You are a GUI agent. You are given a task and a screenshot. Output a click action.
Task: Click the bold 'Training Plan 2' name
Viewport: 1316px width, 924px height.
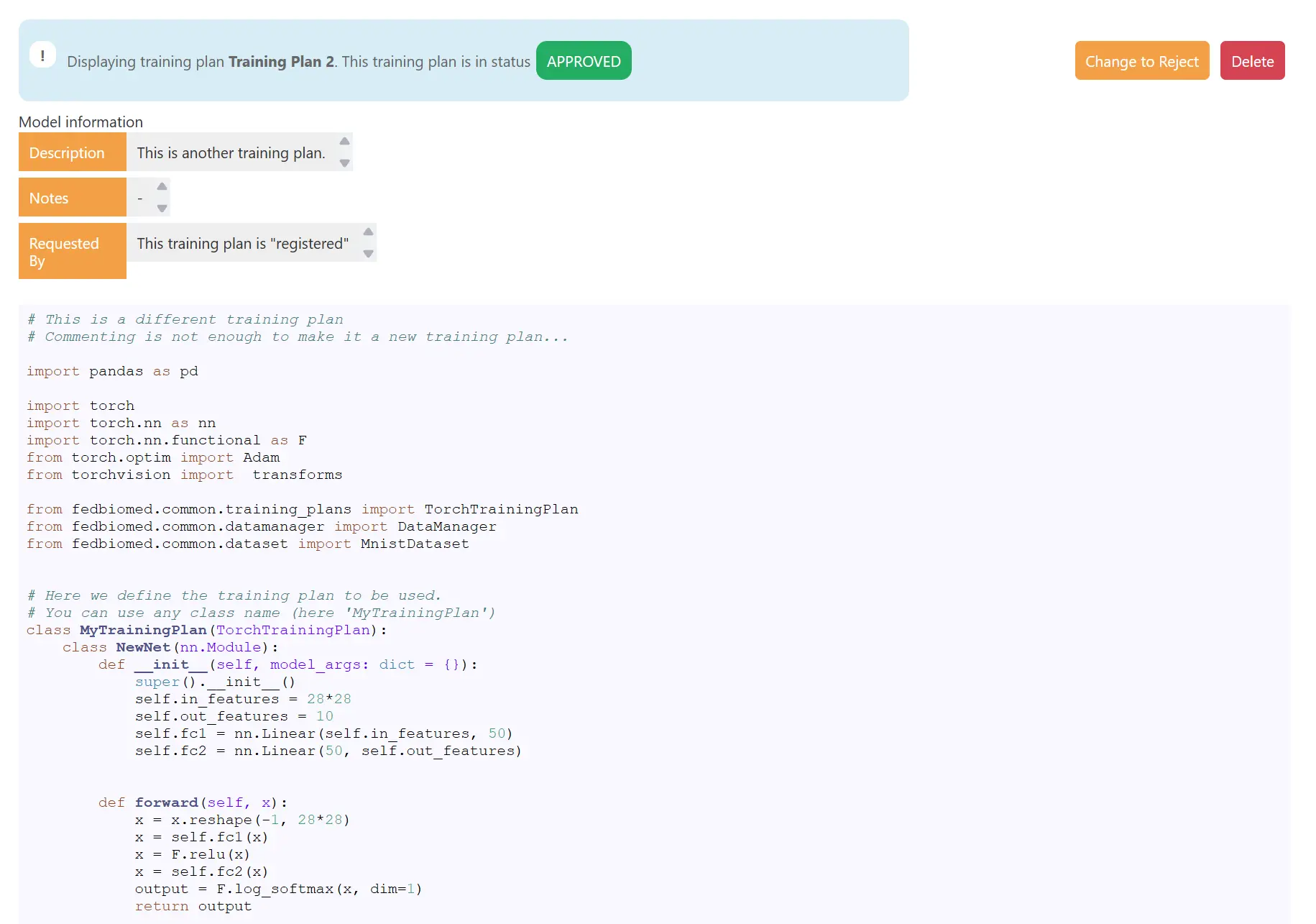pyautogui.click(x=281, y=62)
